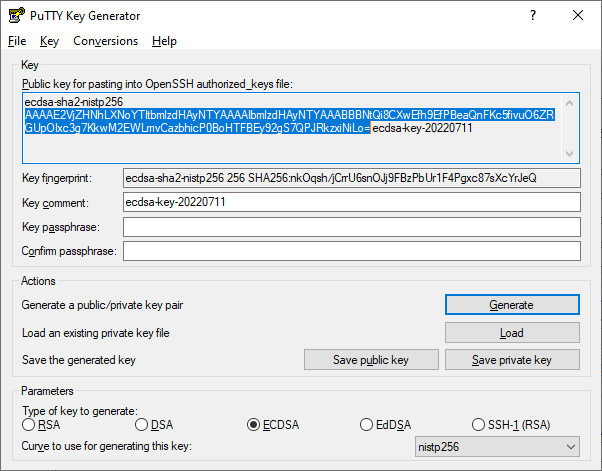Select the SSH-1 (RSA) option
The width and height of the screenshot is (602, 471).
(480, 425)
